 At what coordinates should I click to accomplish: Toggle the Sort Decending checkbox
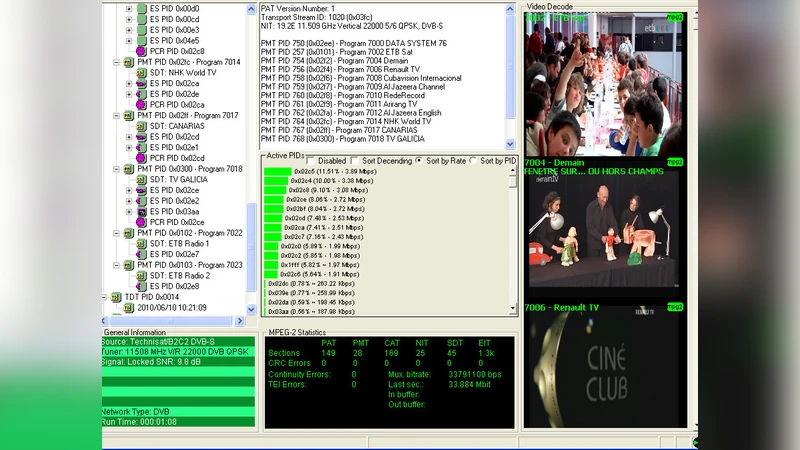[354, 160]
